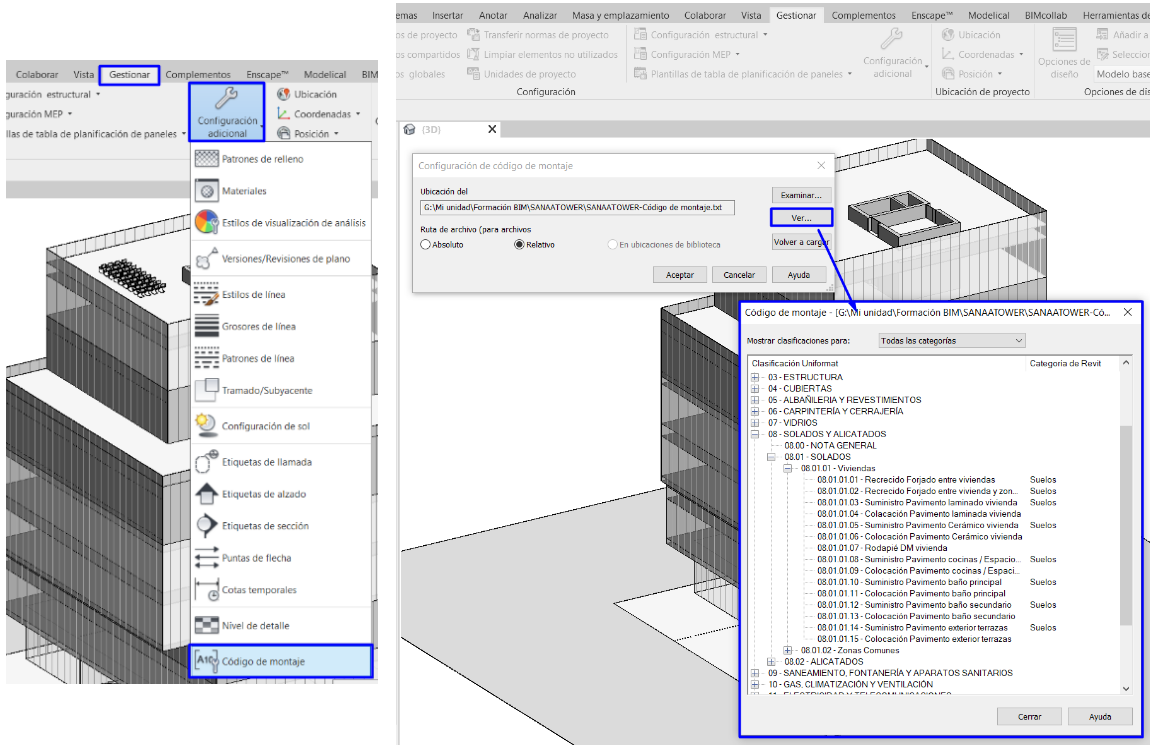
Task: Open Coordenadas dropdown in left ribbon
Action: click(319, 114)
